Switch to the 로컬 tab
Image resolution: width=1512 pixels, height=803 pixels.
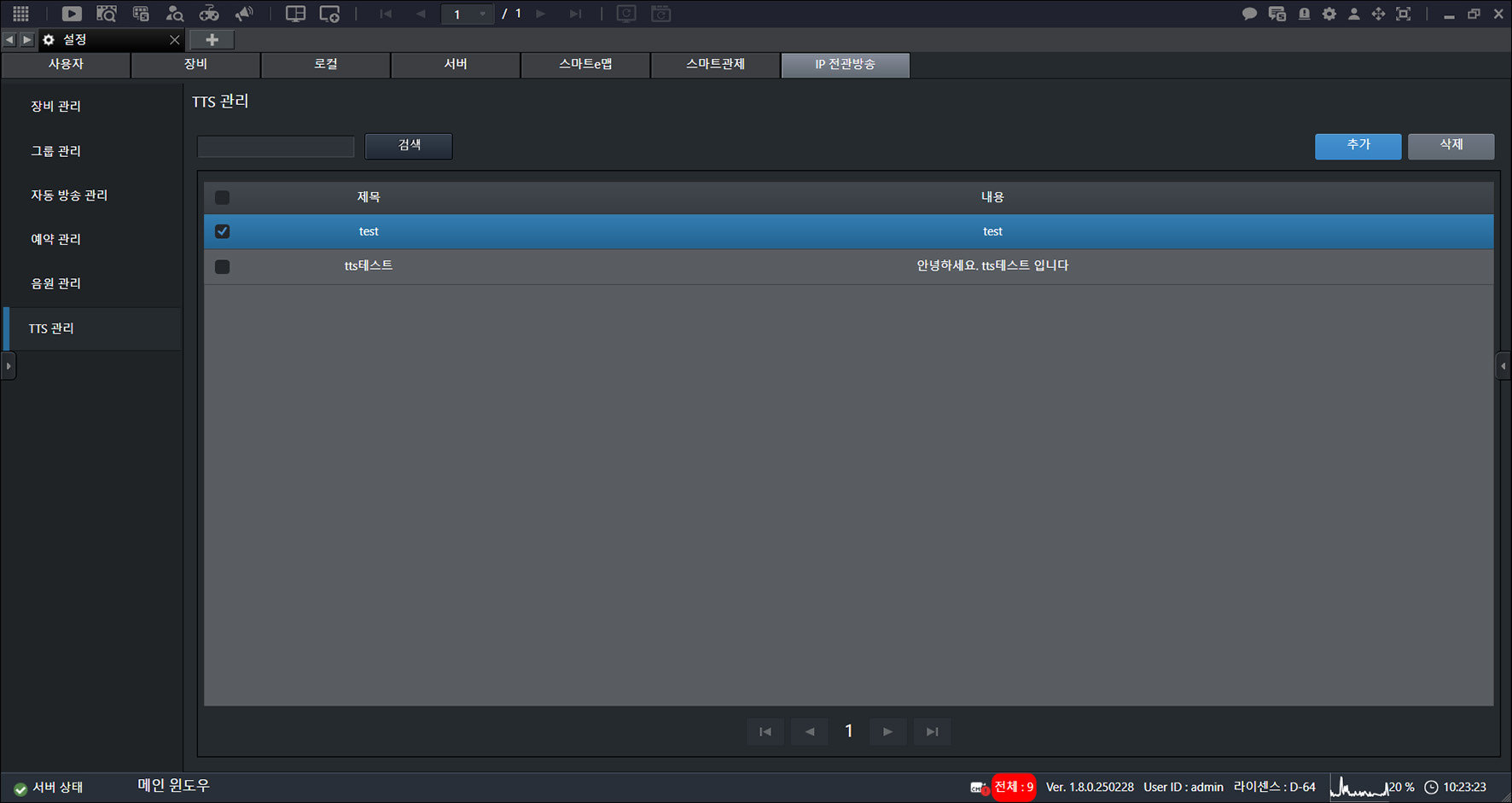[x=325, y=65]
